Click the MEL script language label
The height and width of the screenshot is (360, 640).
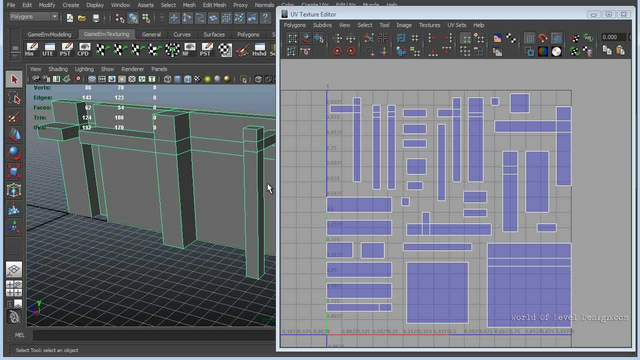pos(19,335)
